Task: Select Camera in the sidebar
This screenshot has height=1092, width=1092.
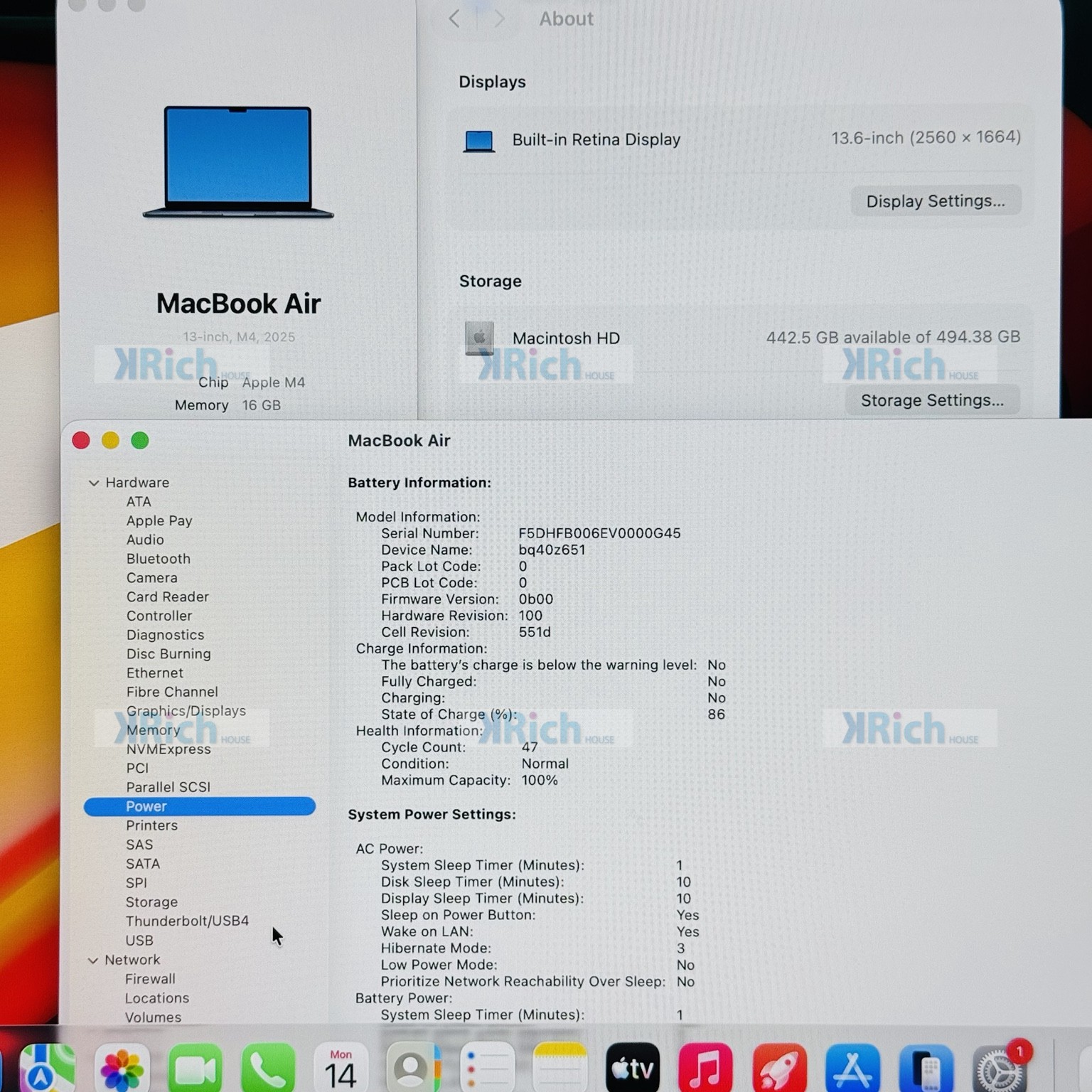Action: click(x=152, y=578)
